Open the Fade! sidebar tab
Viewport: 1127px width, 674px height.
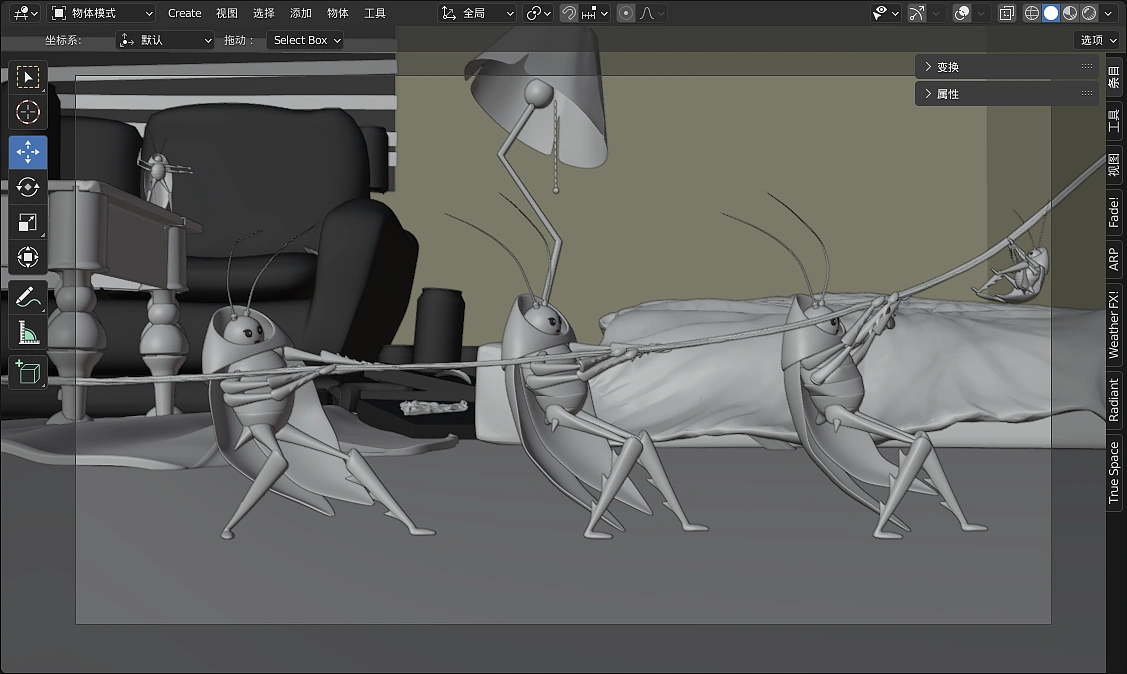(1114, 213)
